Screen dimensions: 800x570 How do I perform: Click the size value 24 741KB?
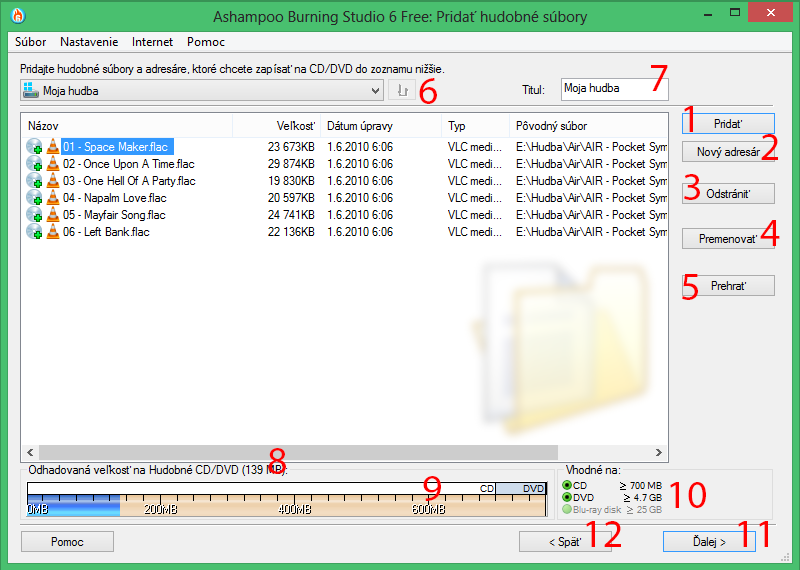(291, 215)
